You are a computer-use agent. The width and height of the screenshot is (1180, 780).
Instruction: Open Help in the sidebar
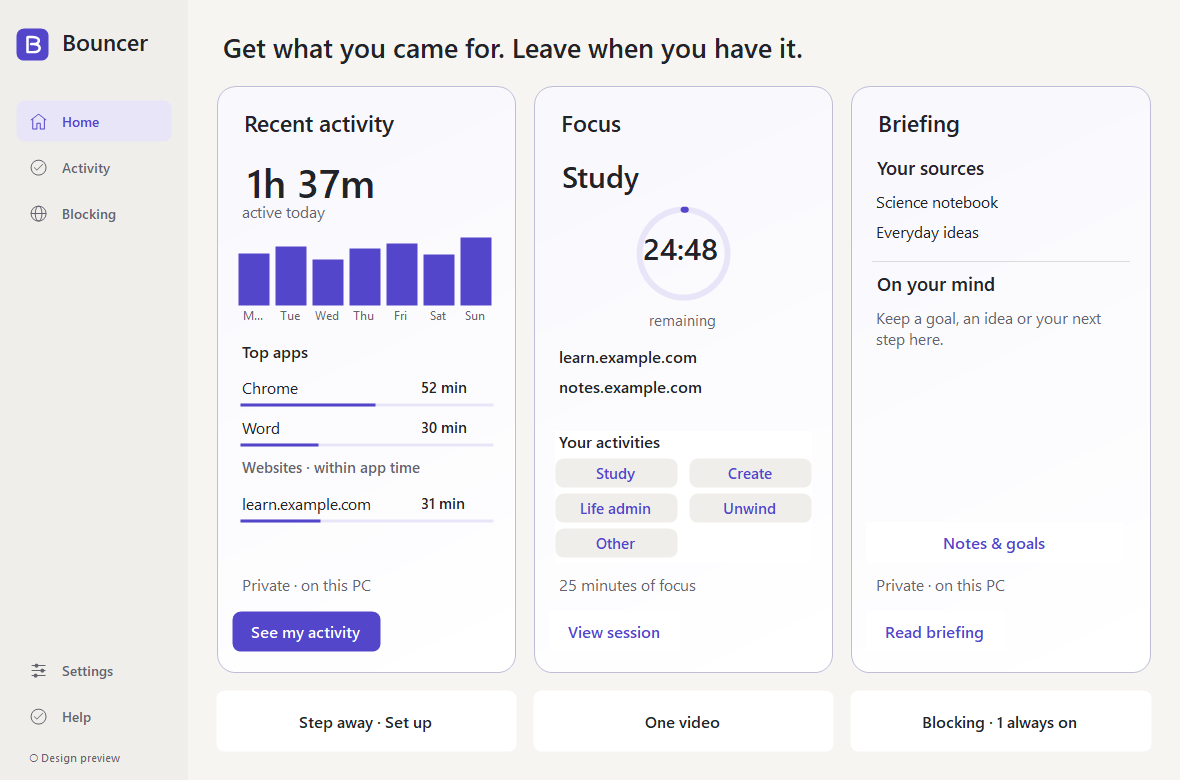click(x=94, y=717)
